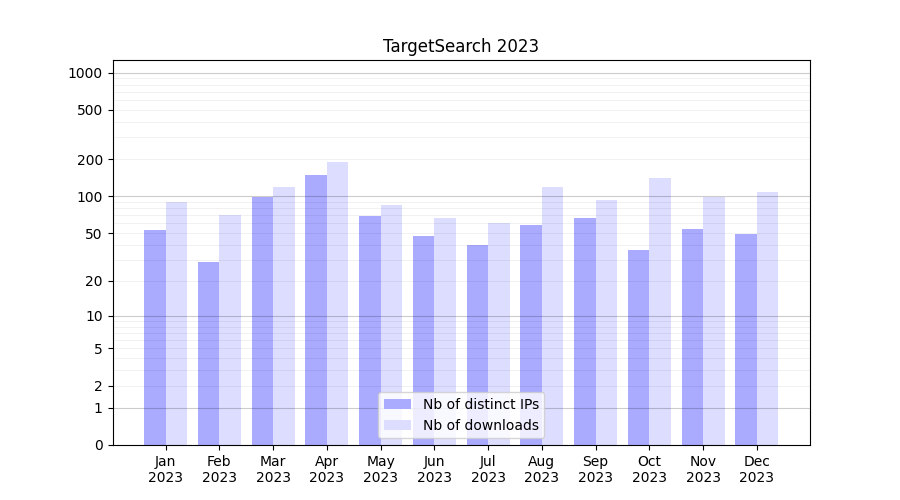
Task: Select the March distinct IPs bar
Action: click(262, 320)
